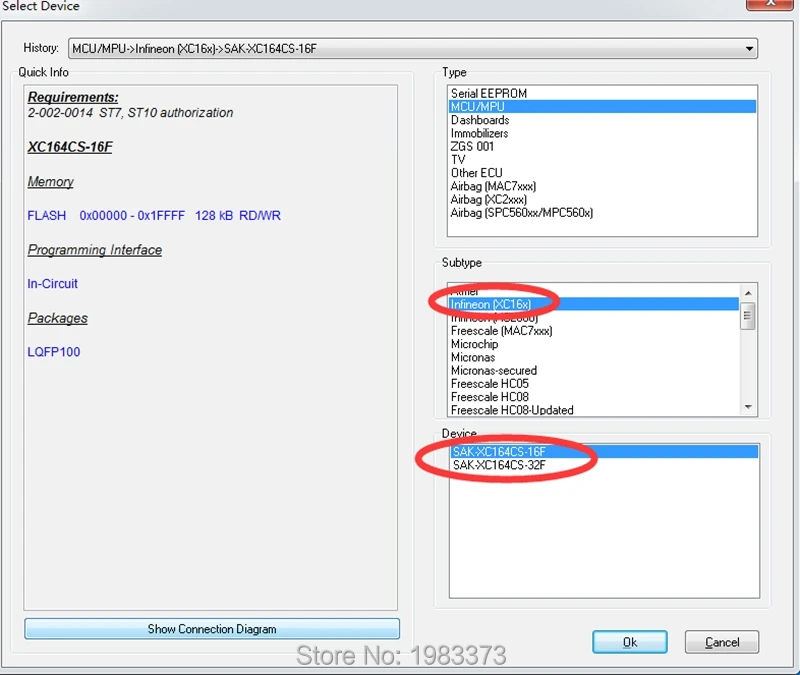Select Freescale HC05 subtype

[594, 384]
